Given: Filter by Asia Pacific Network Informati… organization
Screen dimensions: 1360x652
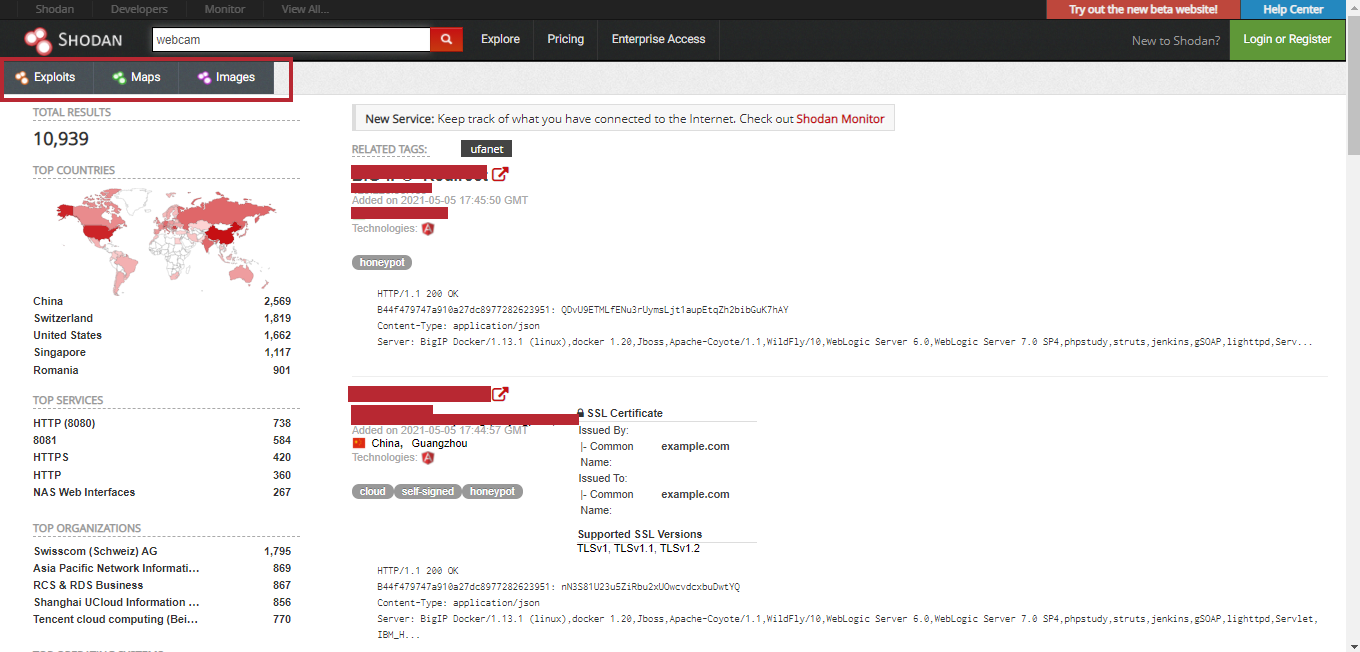Looking at the screenshot, I should coord(116,568).
